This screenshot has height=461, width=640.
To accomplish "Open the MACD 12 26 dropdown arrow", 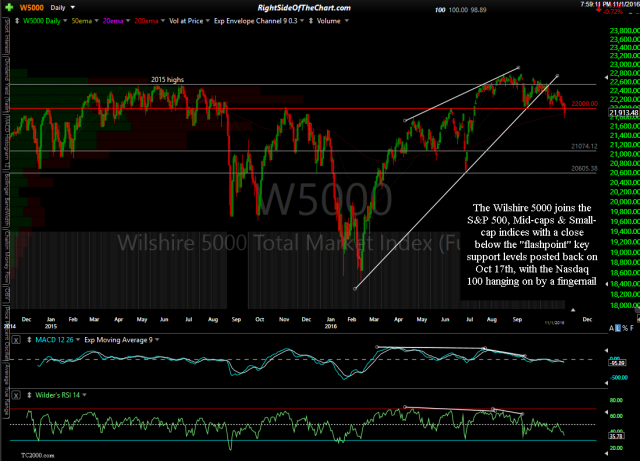I will 78,340.
